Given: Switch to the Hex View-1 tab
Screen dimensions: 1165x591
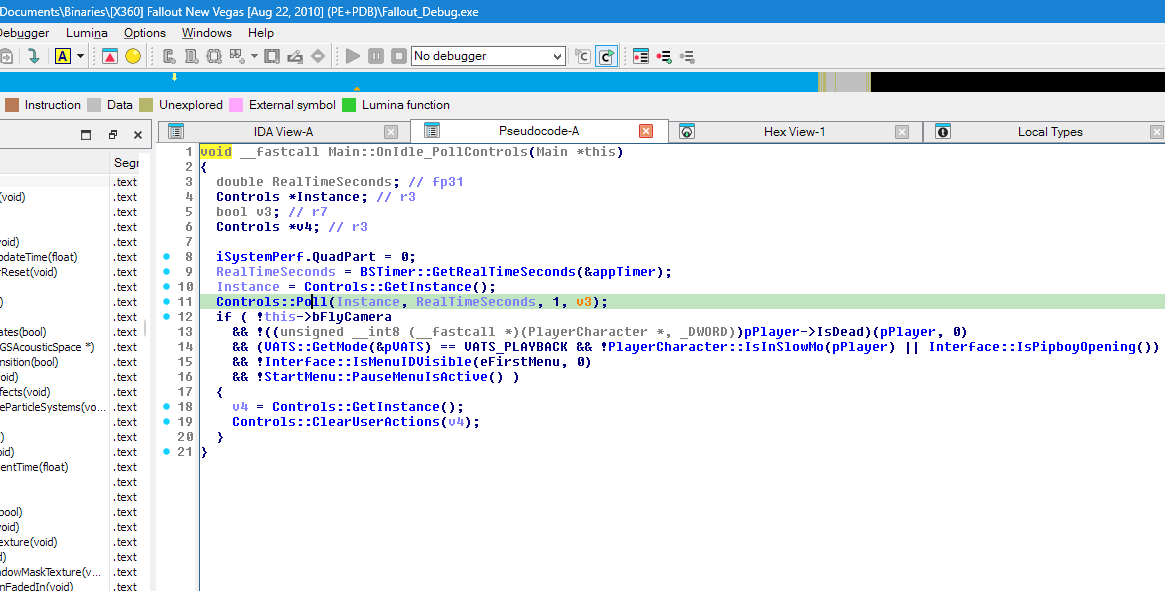Looking at the screenshot, I should point(794,132).
